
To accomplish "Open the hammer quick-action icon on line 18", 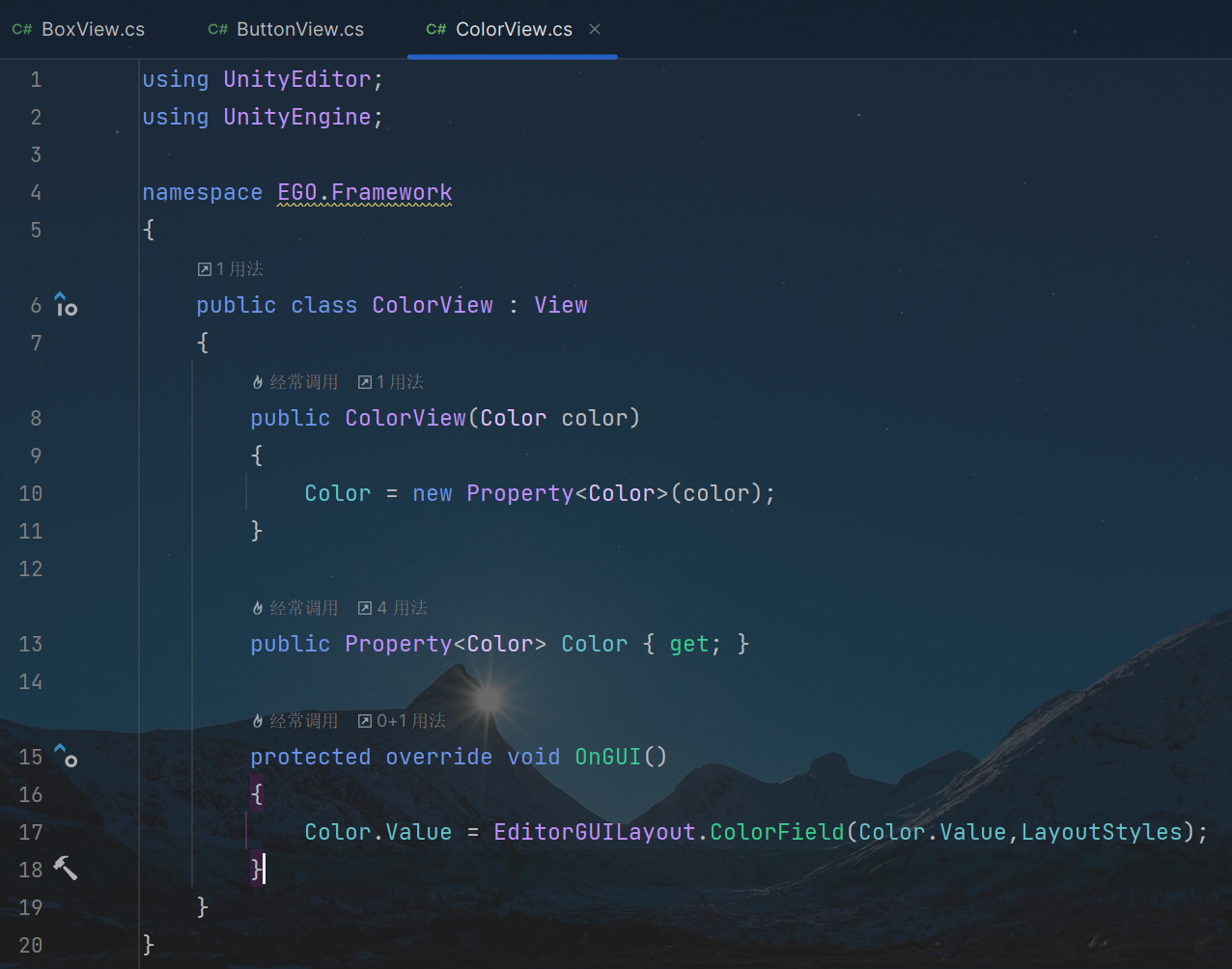I will coord(65,869).
